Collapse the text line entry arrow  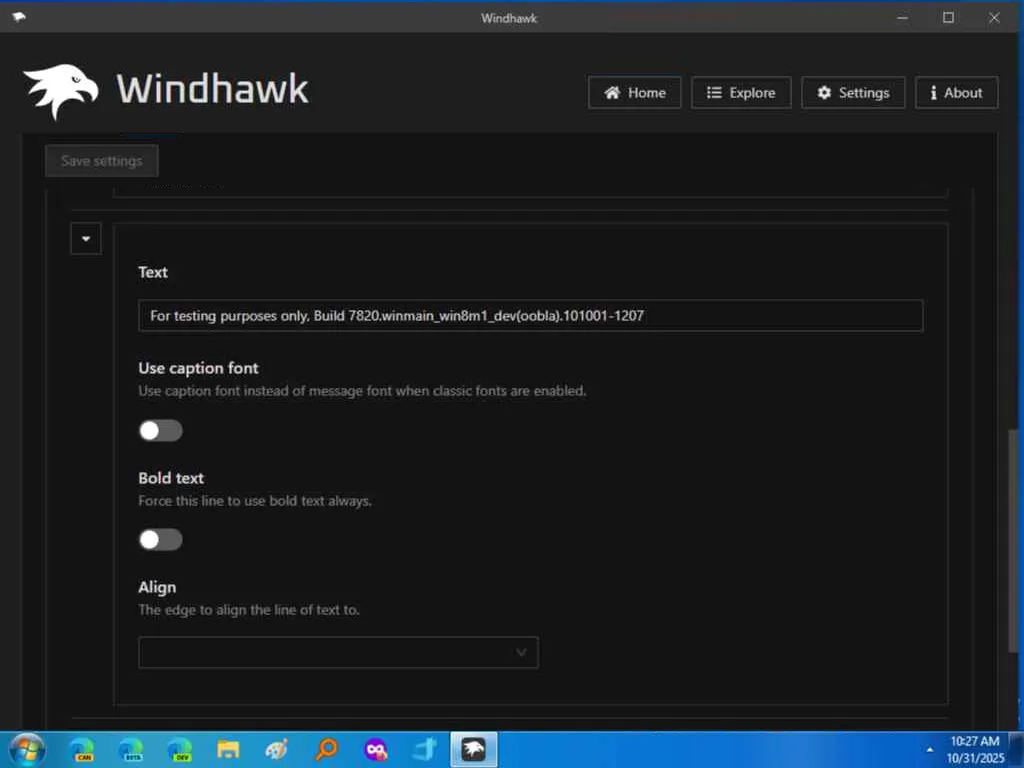pyautogui.click(x=86, y=238)
